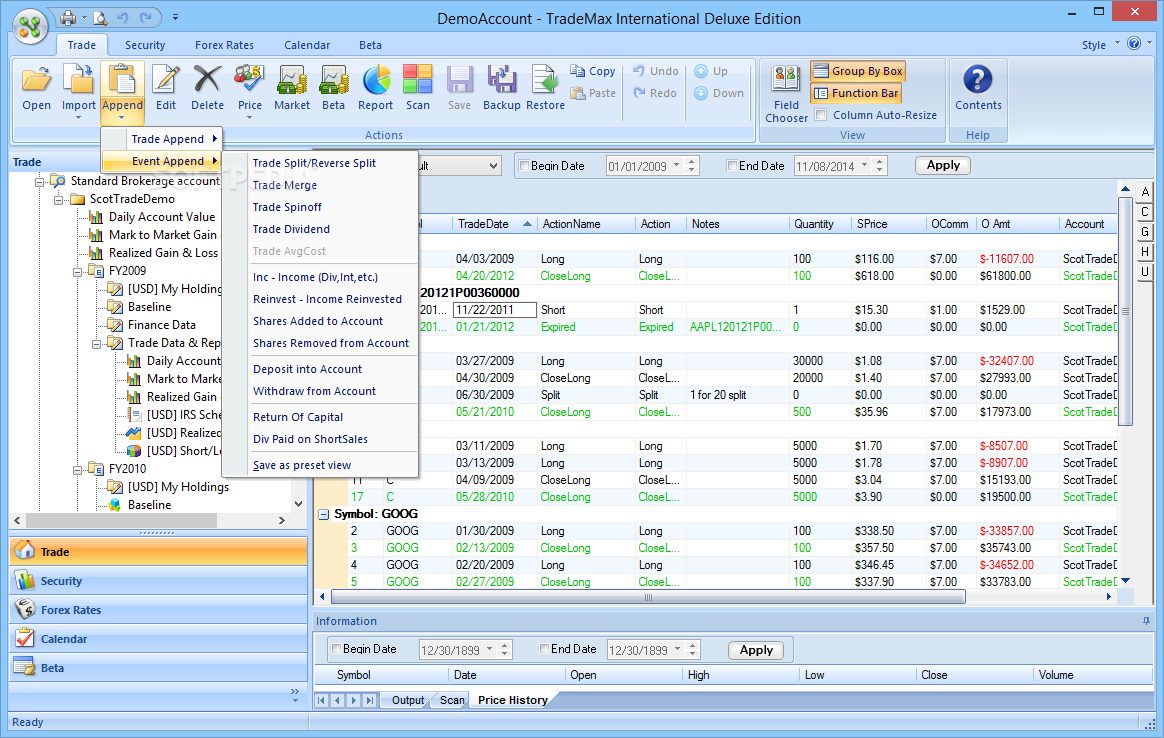Open the Security navigation pane button
Image resolution: width=1164 pixels, height=738 pixels.
[158, 581]
